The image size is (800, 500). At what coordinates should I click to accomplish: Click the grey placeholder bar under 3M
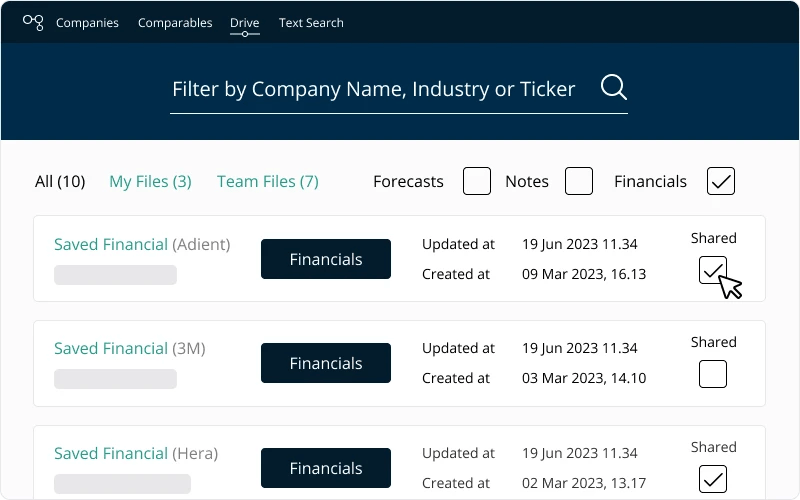(115, 379)
